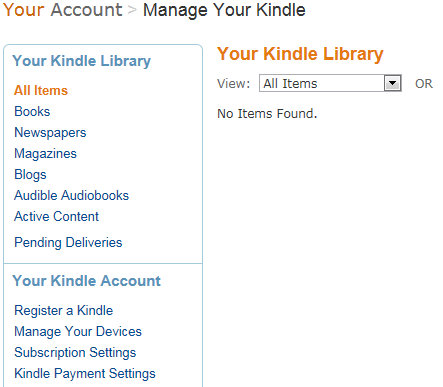Click the View dropdown arrow button
This screenshot has height=387, width=443.
tap(392, 83)
